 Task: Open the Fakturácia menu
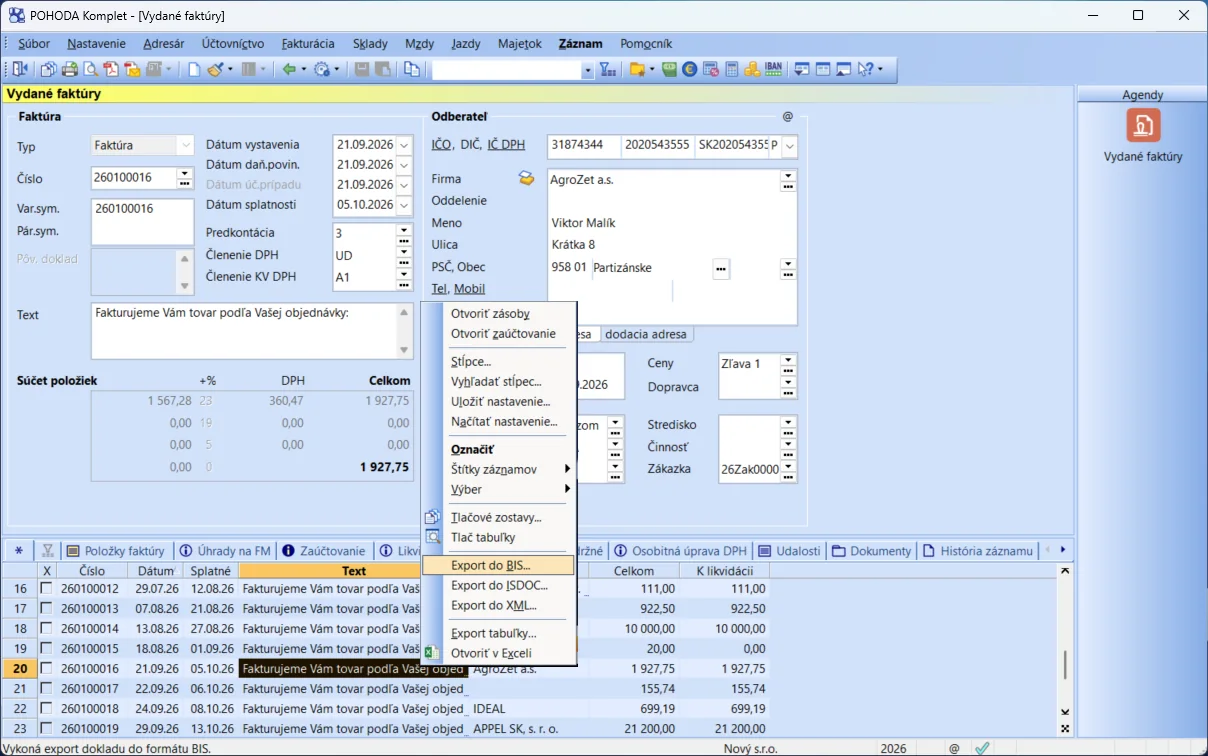(308, 44)
